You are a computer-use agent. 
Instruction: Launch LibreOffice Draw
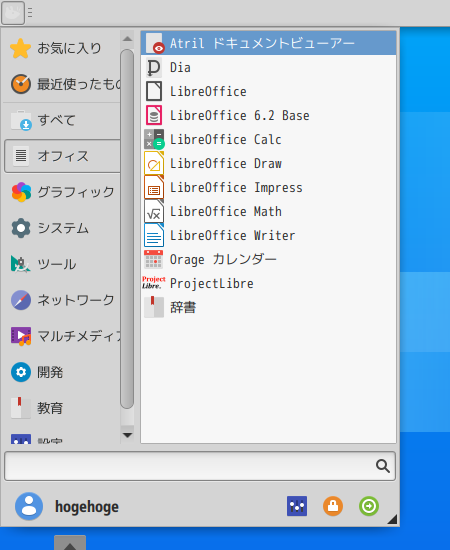(x=268, y=163)
